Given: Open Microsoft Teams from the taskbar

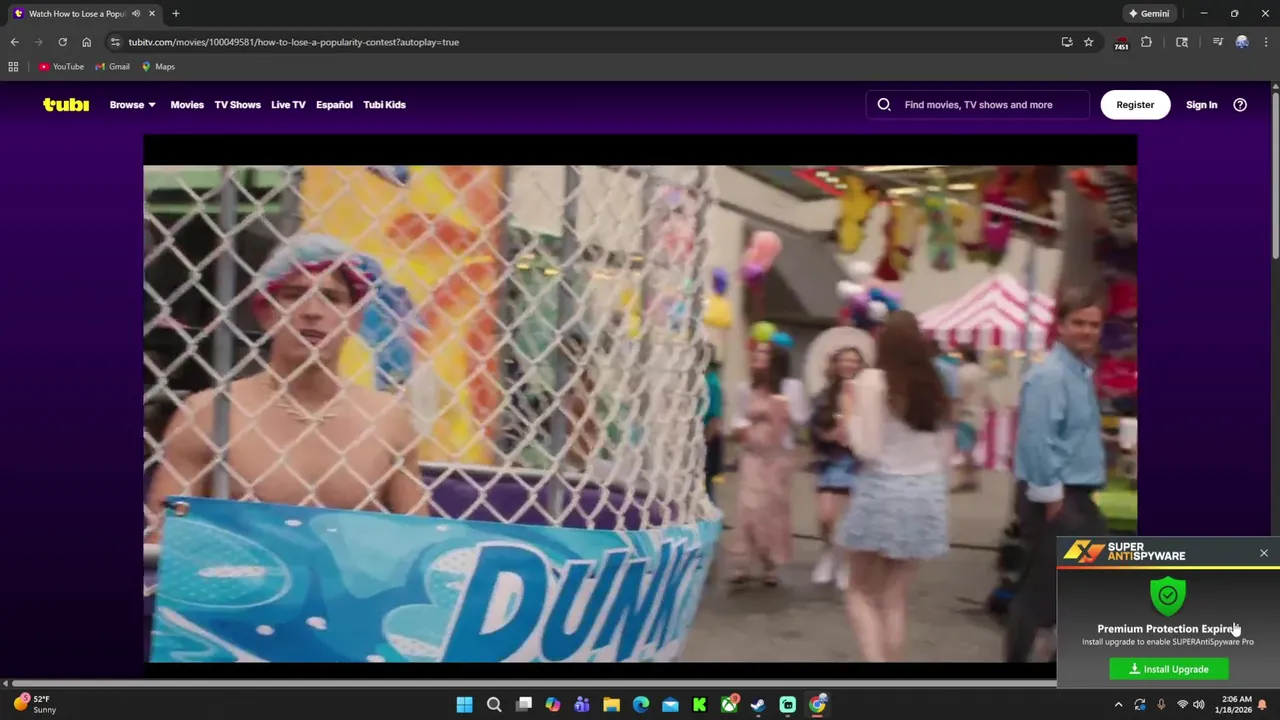Looking at the screenshot, I should coord(582,704).
